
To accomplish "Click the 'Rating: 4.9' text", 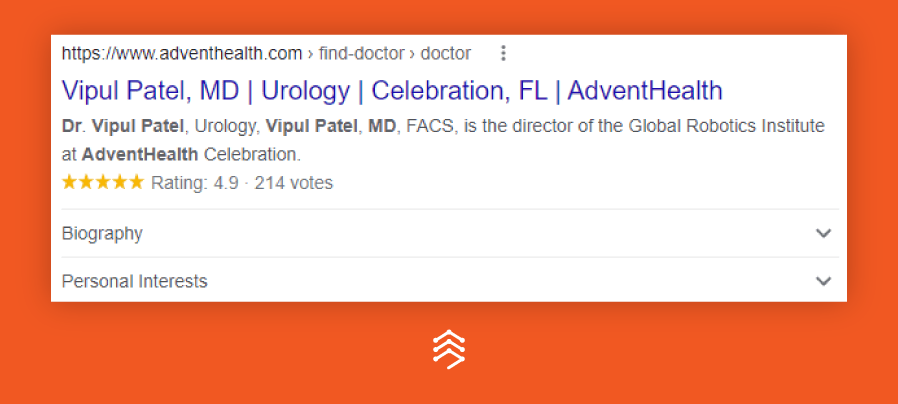I will pyautogui.click(x=195, y=183).
